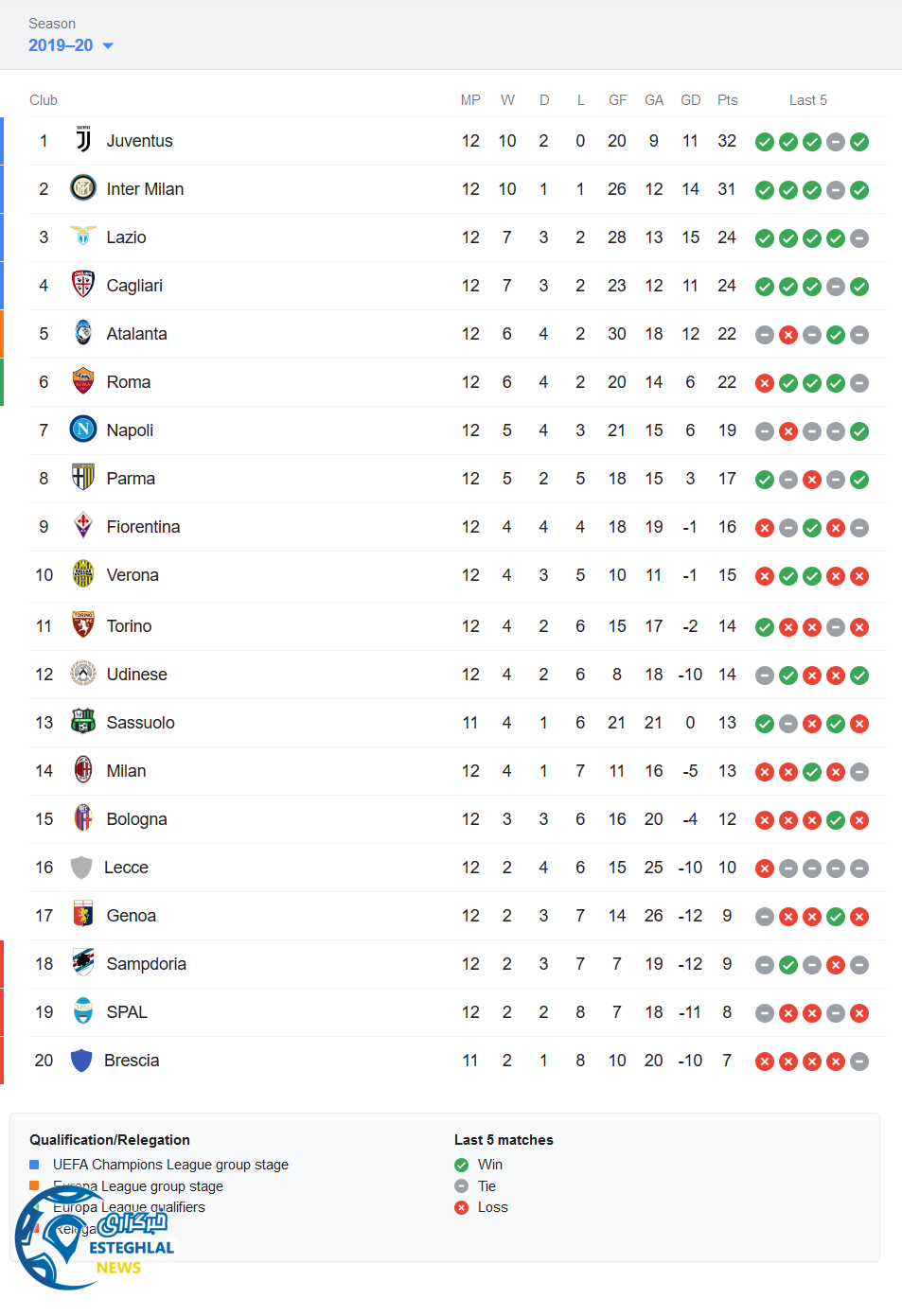Select the 2019–20 season selector text
This screenshot has width=902, height=1316.
pyautogui.click(x=61, y=45)
